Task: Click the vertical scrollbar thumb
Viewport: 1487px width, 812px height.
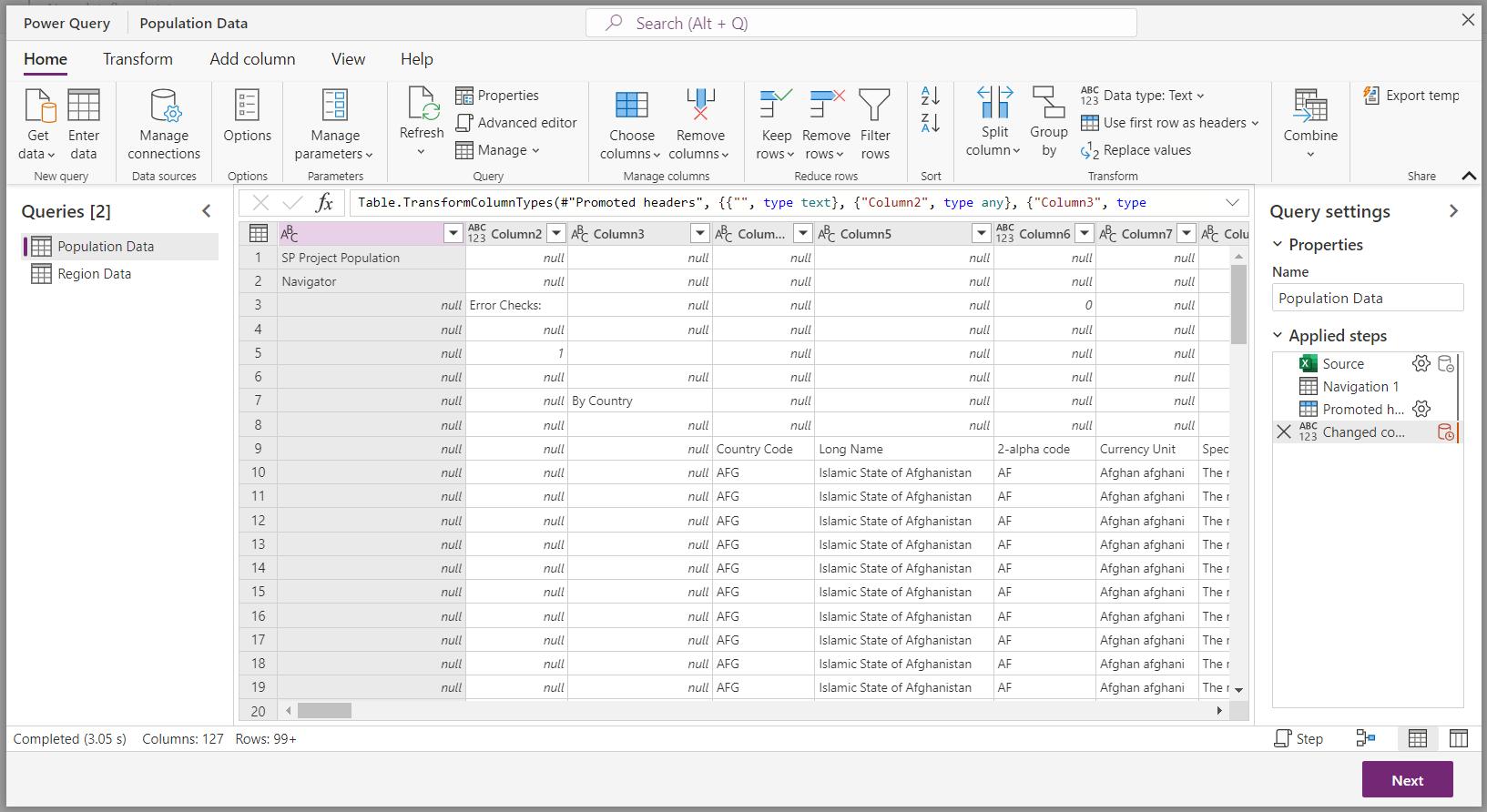Action: coord(1238,305)
